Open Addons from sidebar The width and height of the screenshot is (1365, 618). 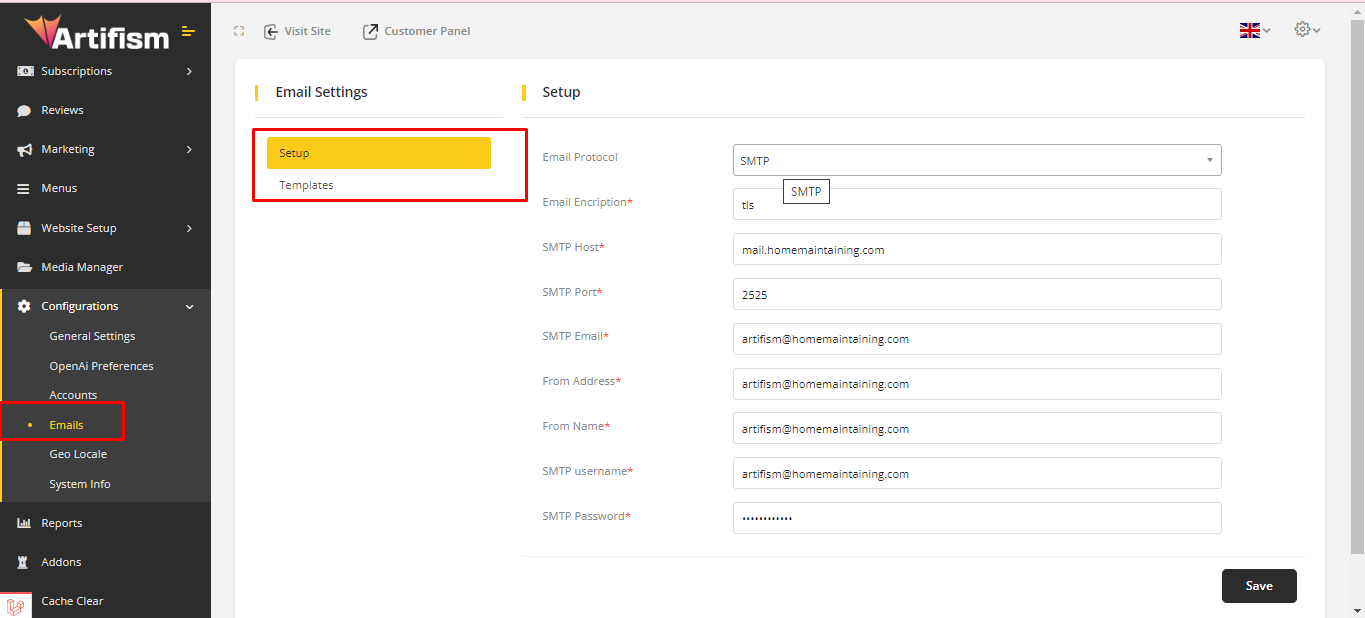pyautogui.click(x=61, y=562)
